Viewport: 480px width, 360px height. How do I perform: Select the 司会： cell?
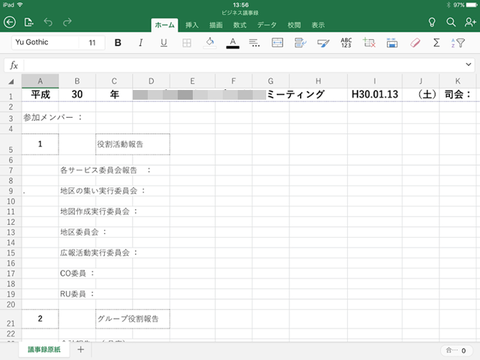tap(458, 95)
